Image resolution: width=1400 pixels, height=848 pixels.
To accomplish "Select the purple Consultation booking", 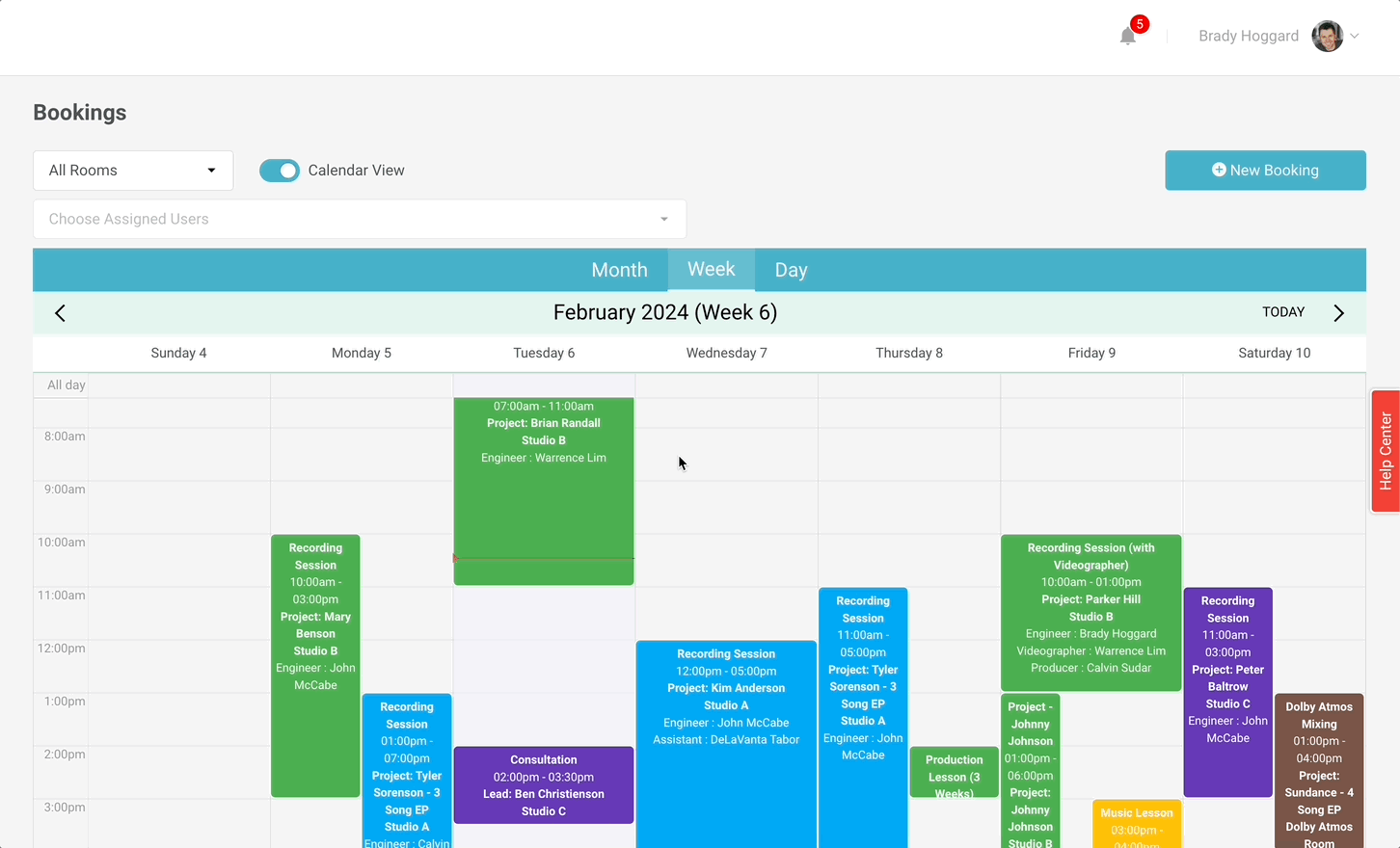I will click(x=544, y=785).
